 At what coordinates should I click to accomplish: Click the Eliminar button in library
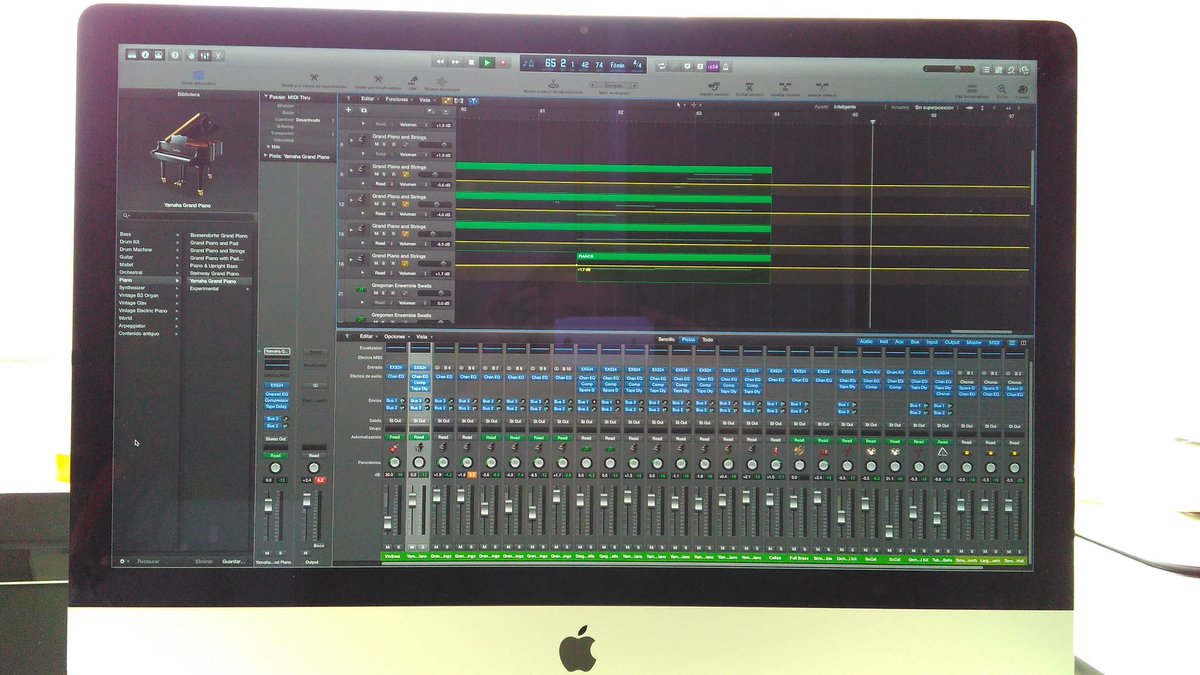tap(204, 561)
